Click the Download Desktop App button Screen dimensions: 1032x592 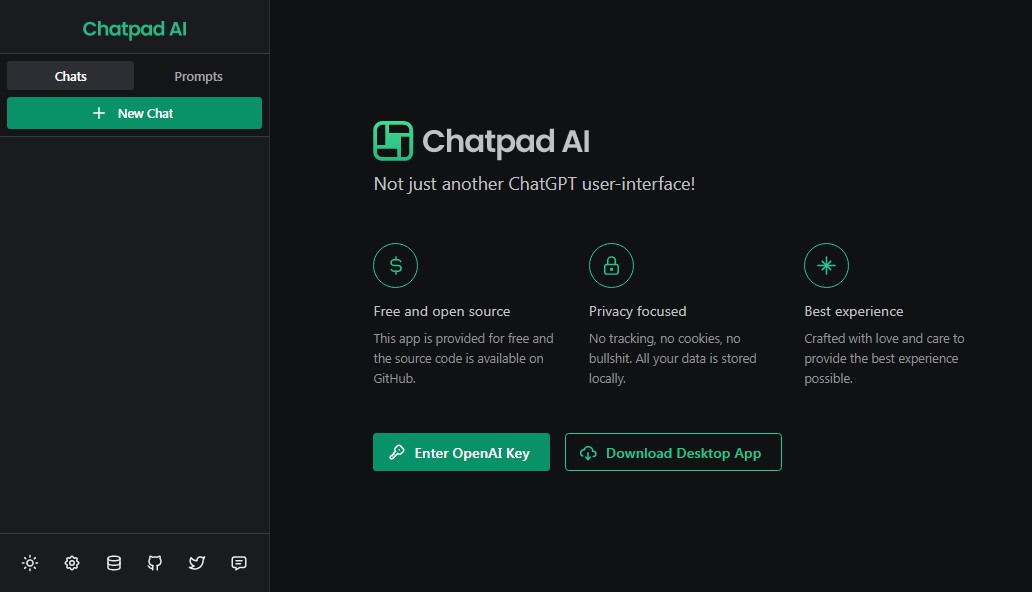tap(673, 452)
